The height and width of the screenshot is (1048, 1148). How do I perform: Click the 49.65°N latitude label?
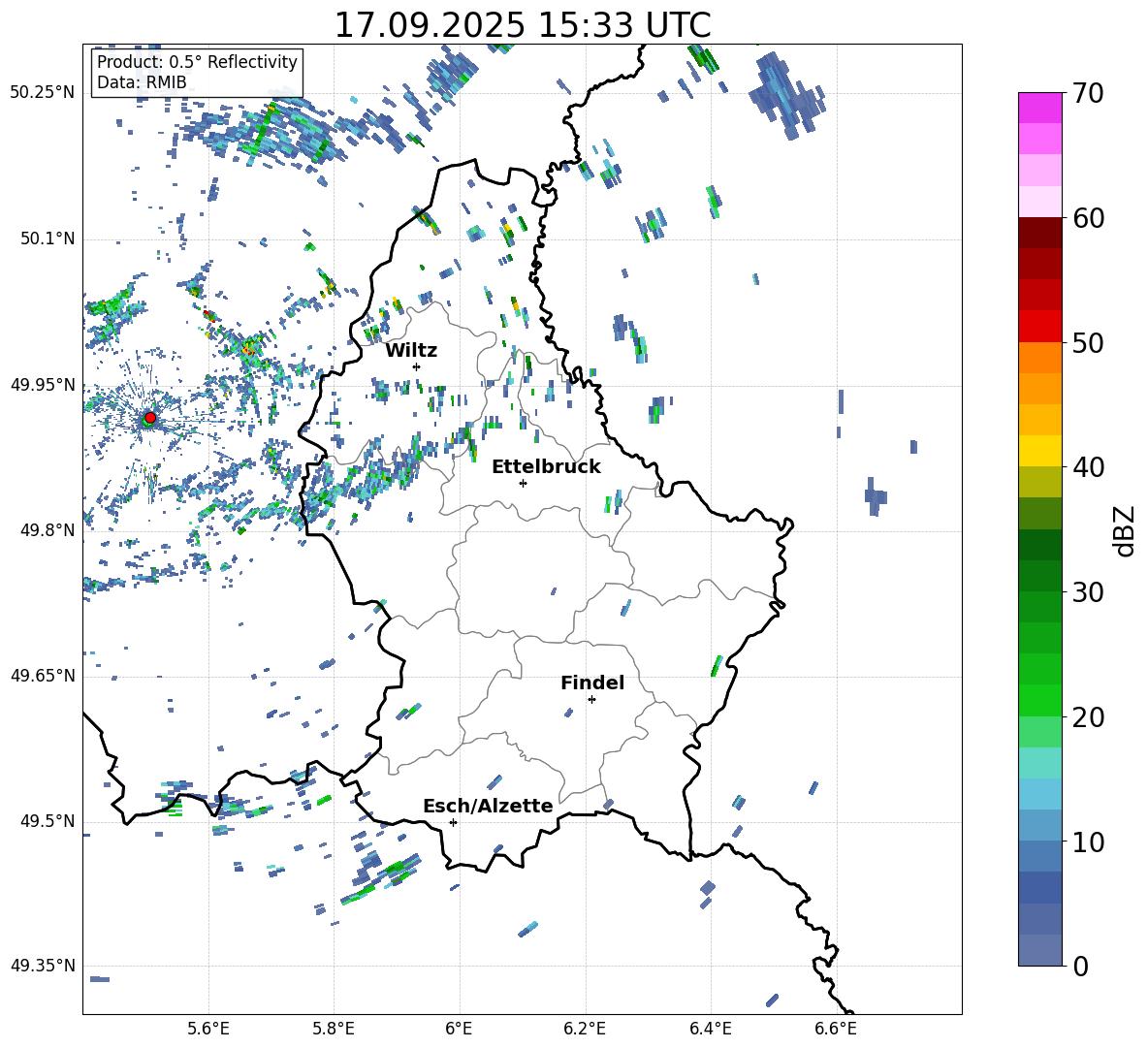pyautogui.click(x=43, y=676)
